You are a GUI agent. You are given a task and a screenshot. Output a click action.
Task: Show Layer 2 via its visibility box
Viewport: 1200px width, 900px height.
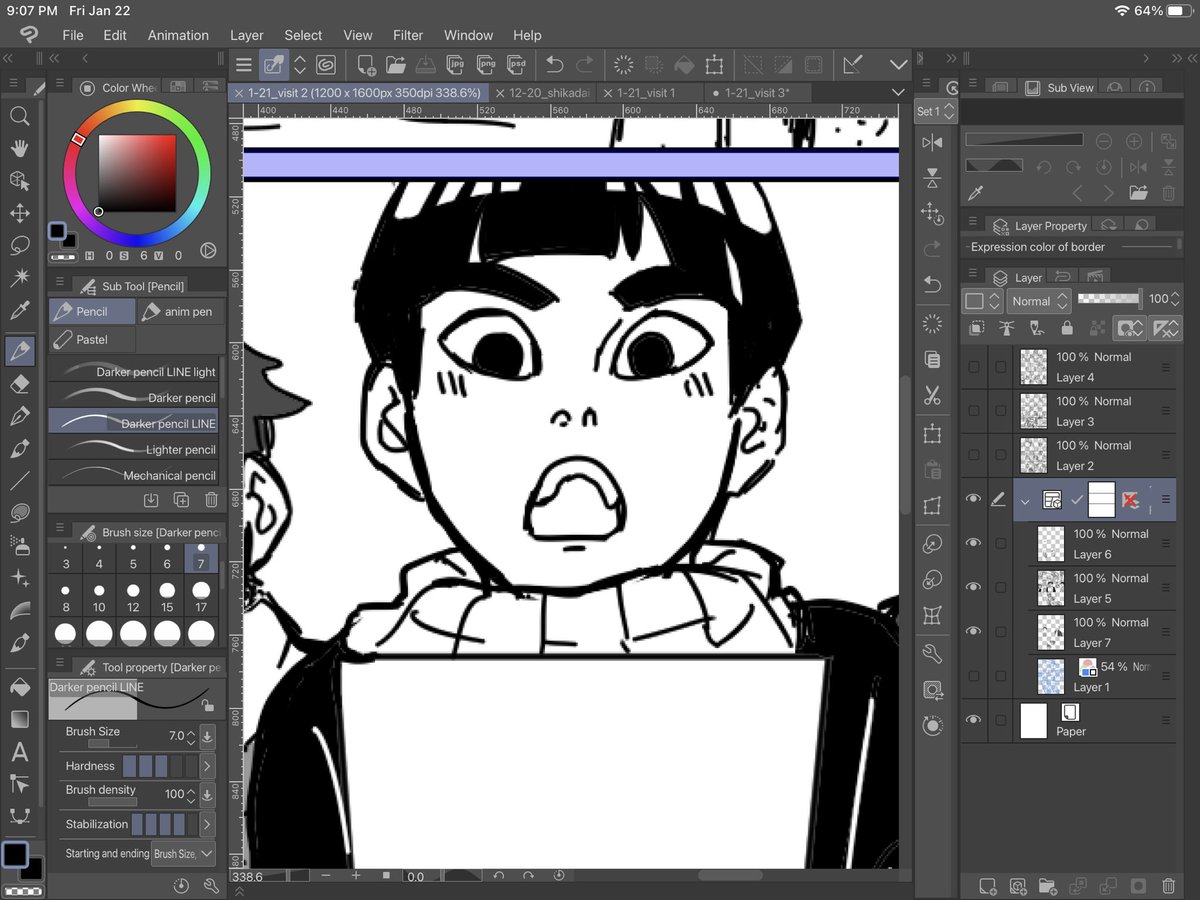pos(974,455)
